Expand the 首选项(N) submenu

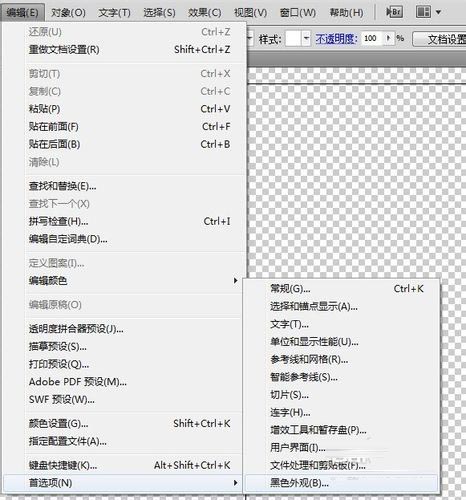coord(123,483)
